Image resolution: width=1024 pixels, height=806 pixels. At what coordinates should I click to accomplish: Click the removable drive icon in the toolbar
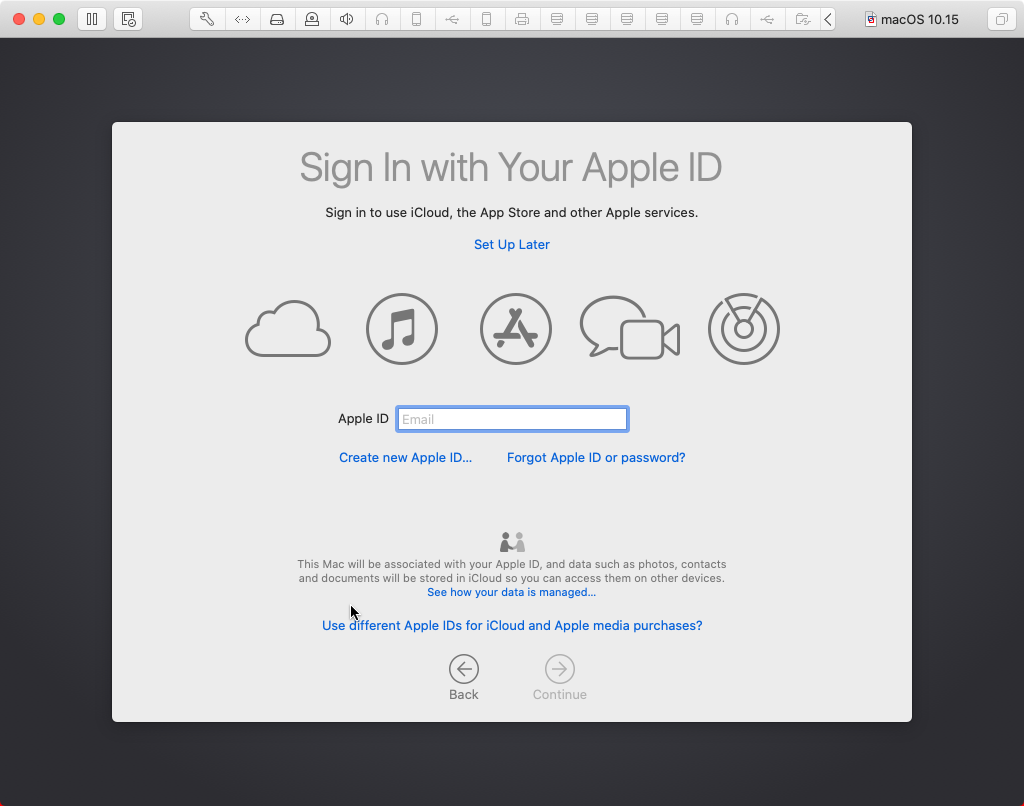click(x=277, y=18)
